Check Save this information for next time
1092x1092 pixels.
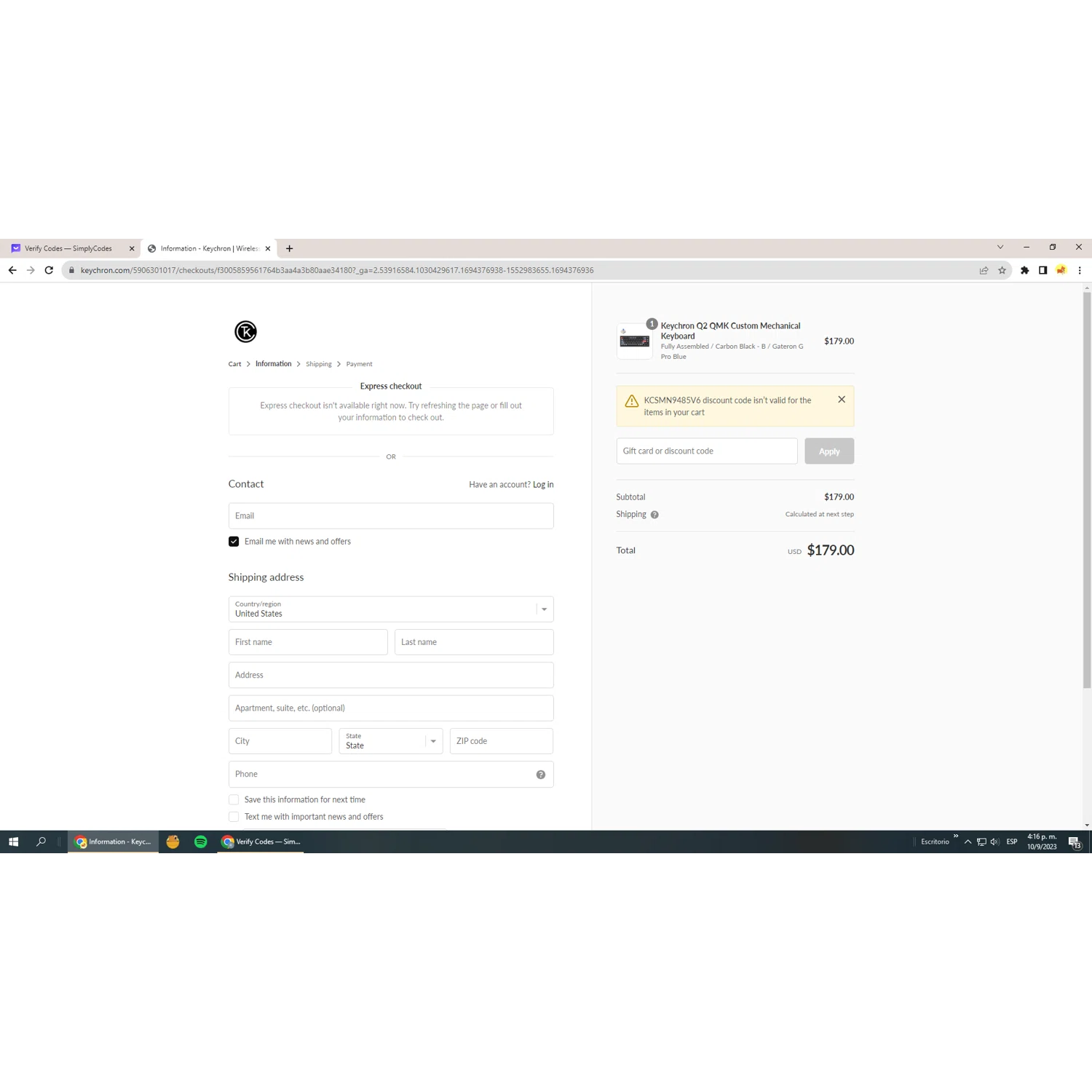[234, 799]
